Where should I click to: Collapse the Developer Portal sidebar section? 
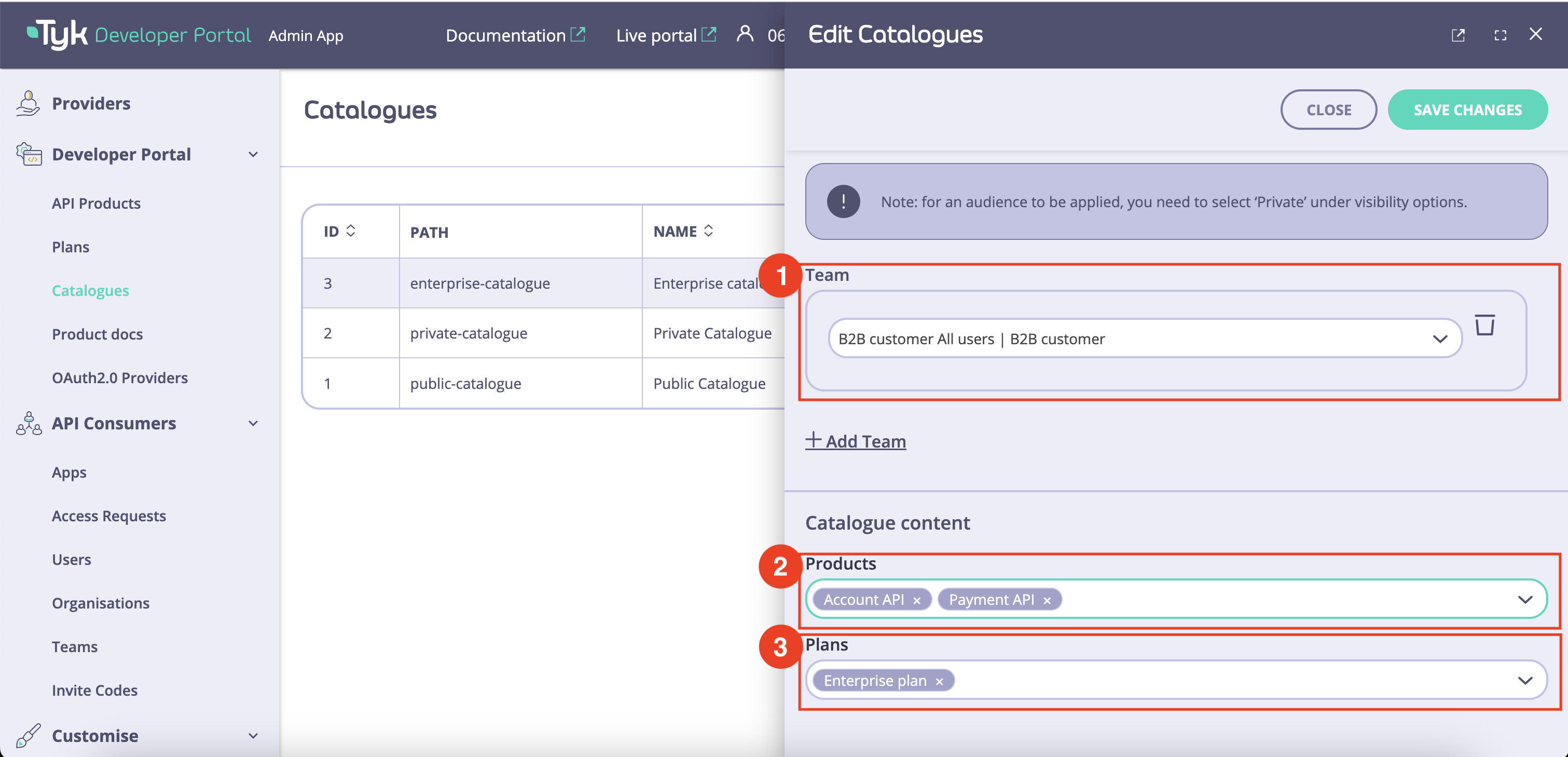[x=253, y=154]
